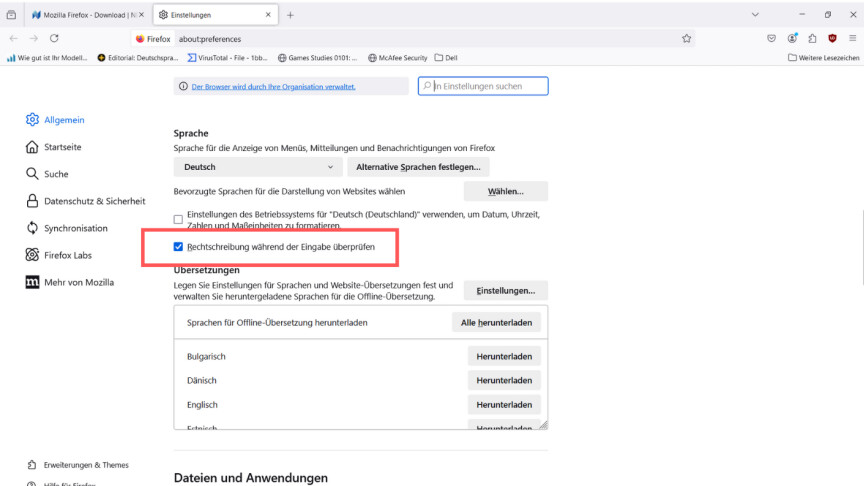Click the Startseite house icon
Screen dimensions: 864x486
[33, 147]
